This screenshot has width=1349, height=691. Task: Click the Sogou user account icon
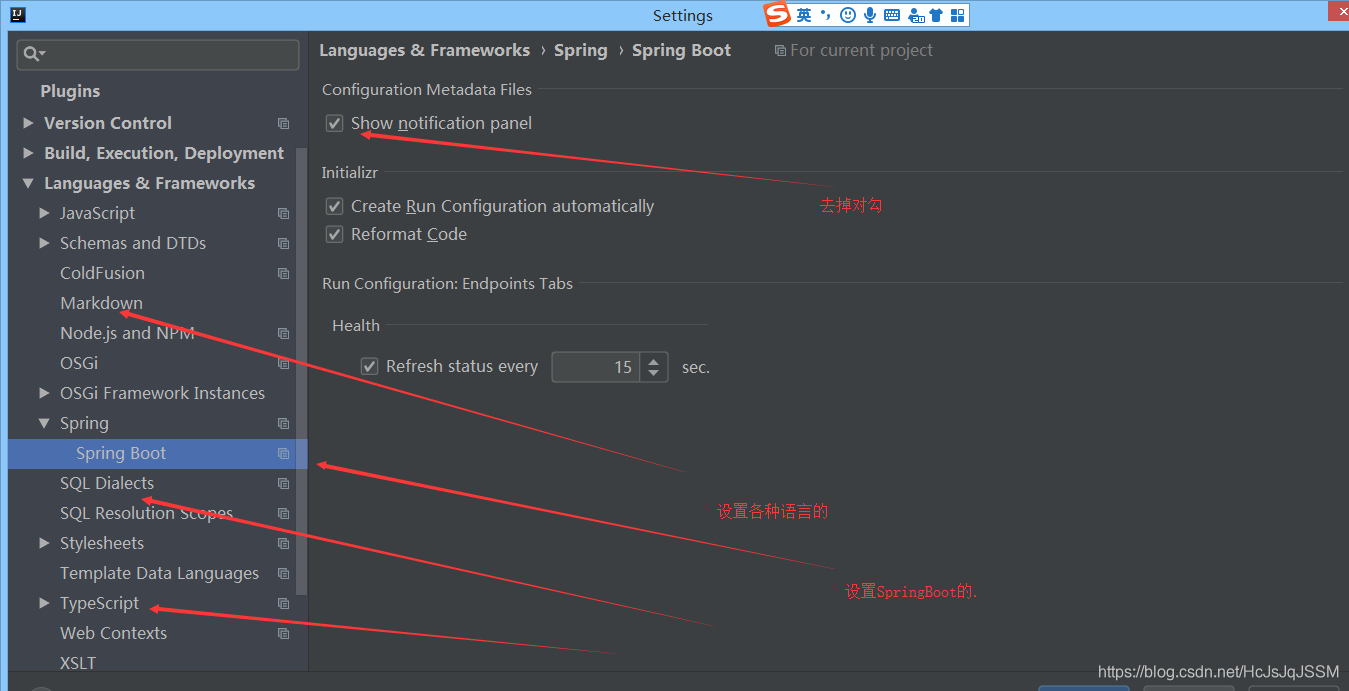click(915, 15)
